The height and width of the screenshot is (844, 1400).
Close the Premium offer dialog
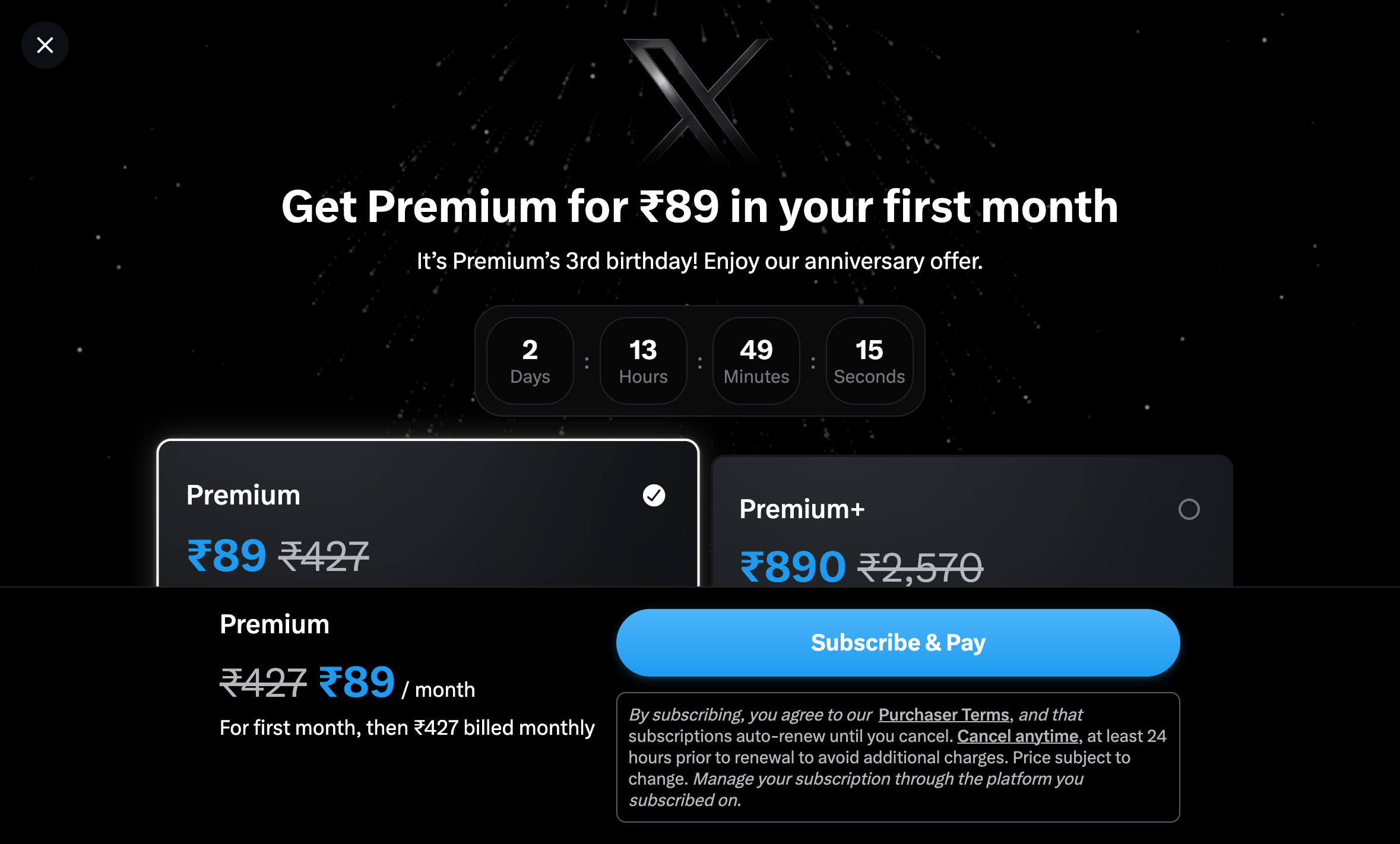click(x=45, y=45)
